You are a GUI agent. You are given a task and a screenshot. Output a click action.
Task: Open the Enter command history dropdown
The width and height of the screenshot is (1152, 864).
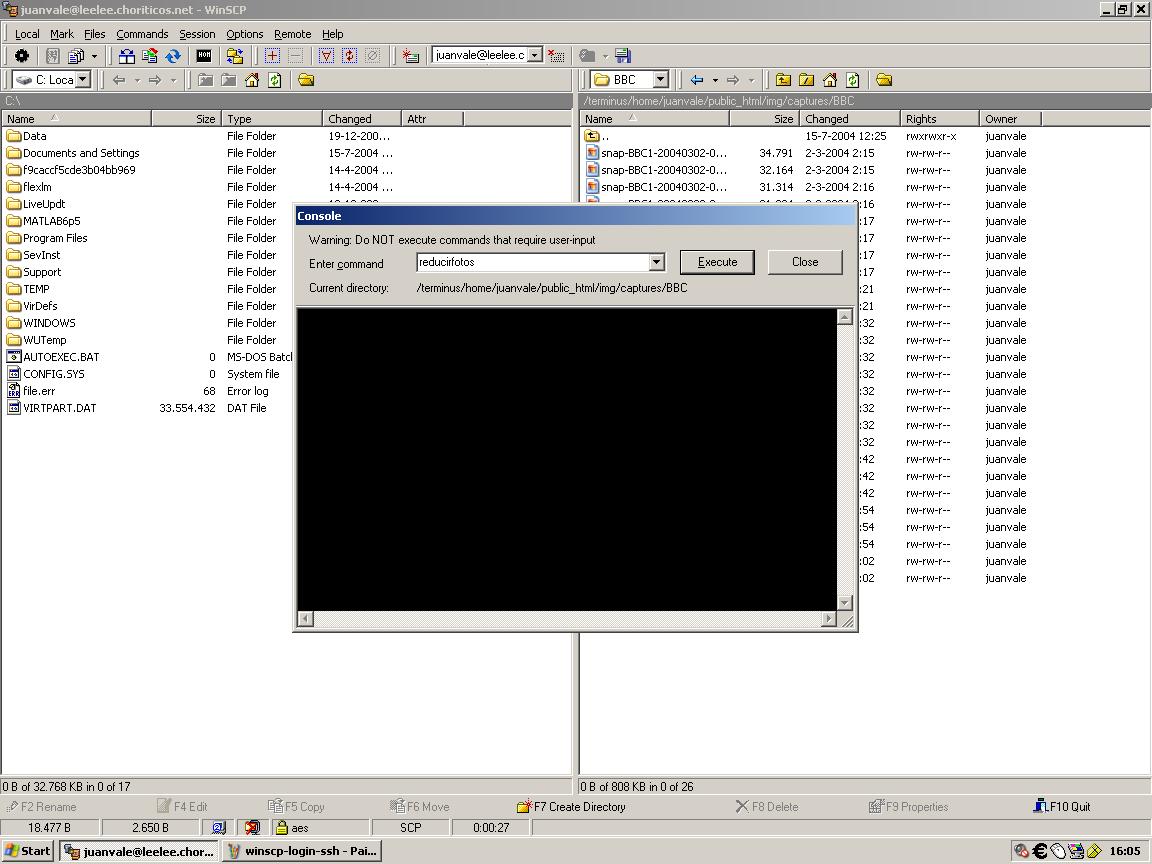point(656,262)
